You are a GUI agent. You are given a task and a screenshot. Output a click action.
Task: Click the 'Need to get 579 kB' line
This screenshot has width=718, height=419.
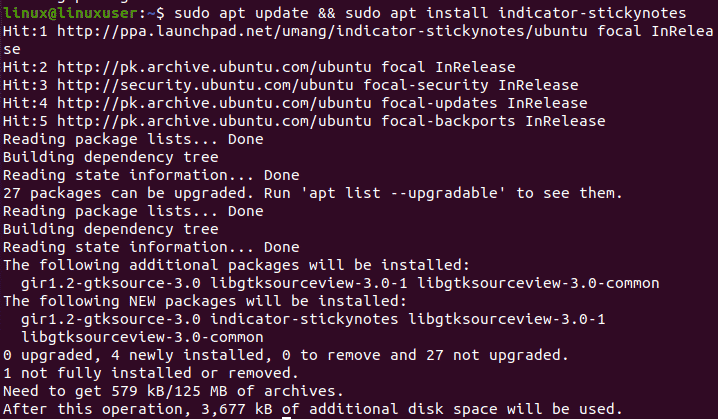tap(173, 391)
